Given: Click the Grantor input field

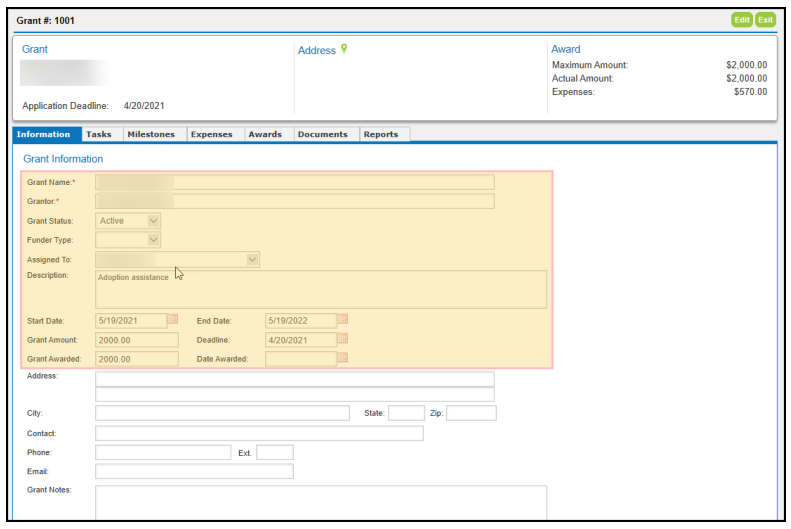Looking at the screenshot, I should click(295, 201).
